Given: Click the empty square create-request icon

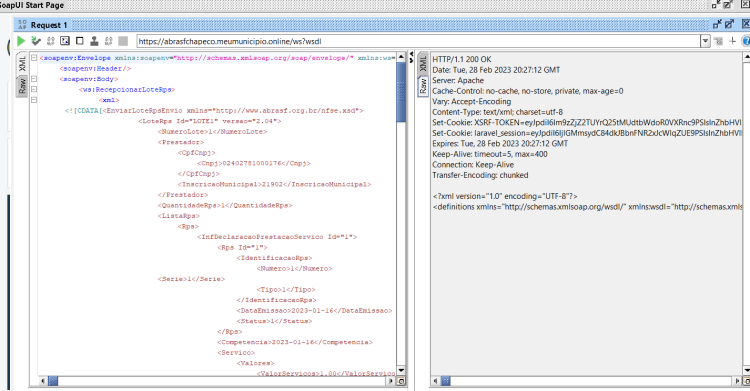Looking at the screenshot, I should coord(79,41).
